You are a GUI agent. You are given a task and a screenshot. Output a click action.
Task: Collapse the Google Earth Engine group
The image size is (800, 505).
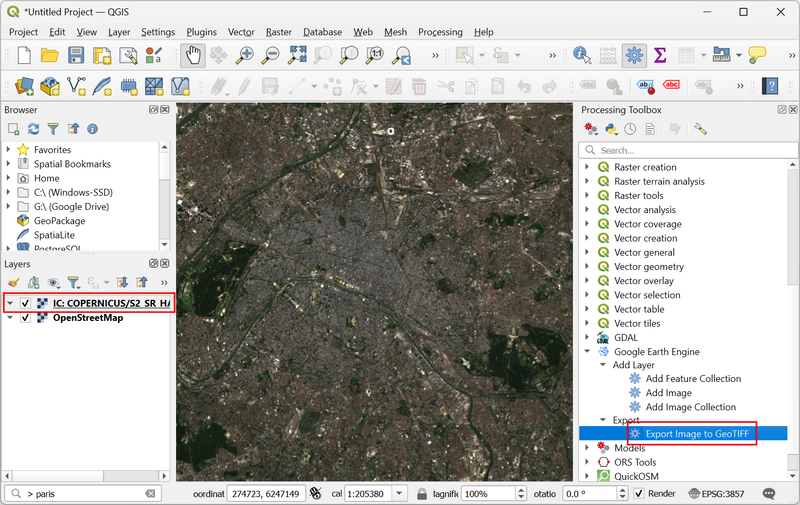pos(587,352)
